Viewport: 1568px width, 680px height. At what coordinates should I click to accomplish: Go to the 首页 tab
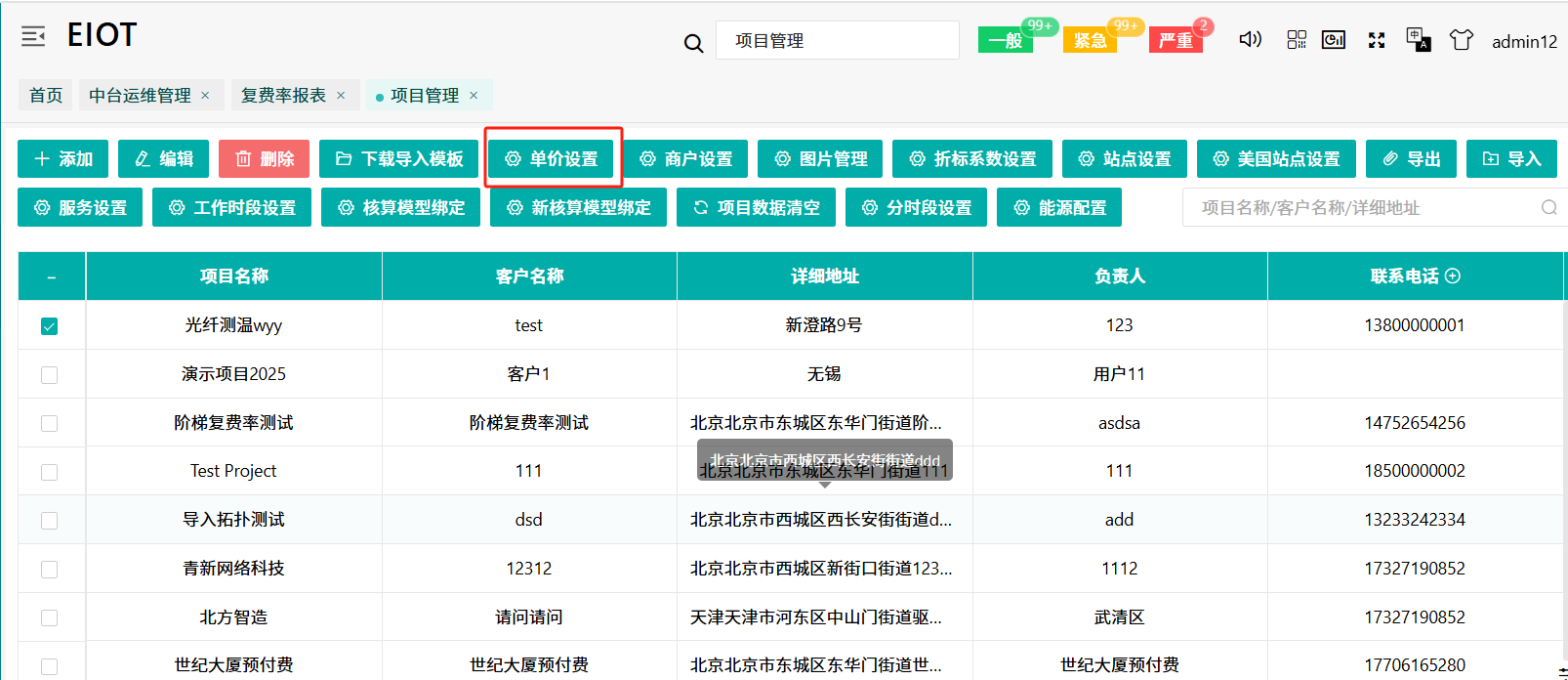[46, 95]
